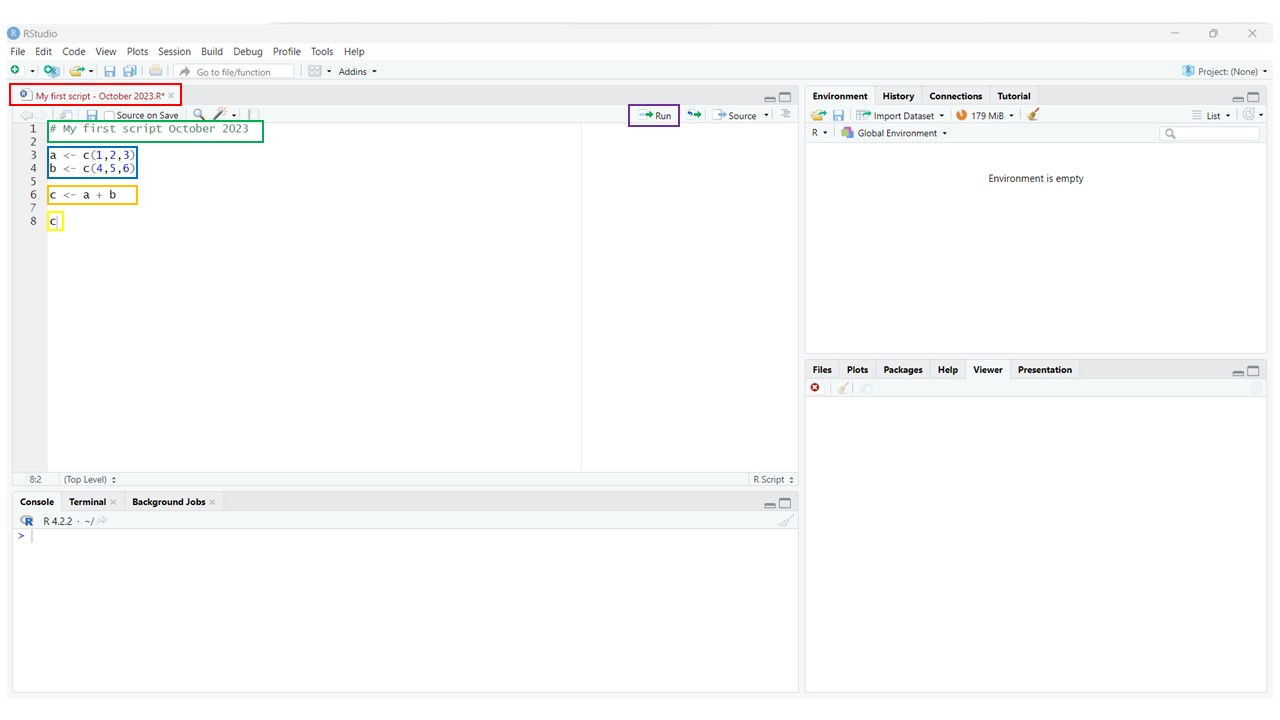
Task: Switch to the Connections tab
Action: [956, 96]
